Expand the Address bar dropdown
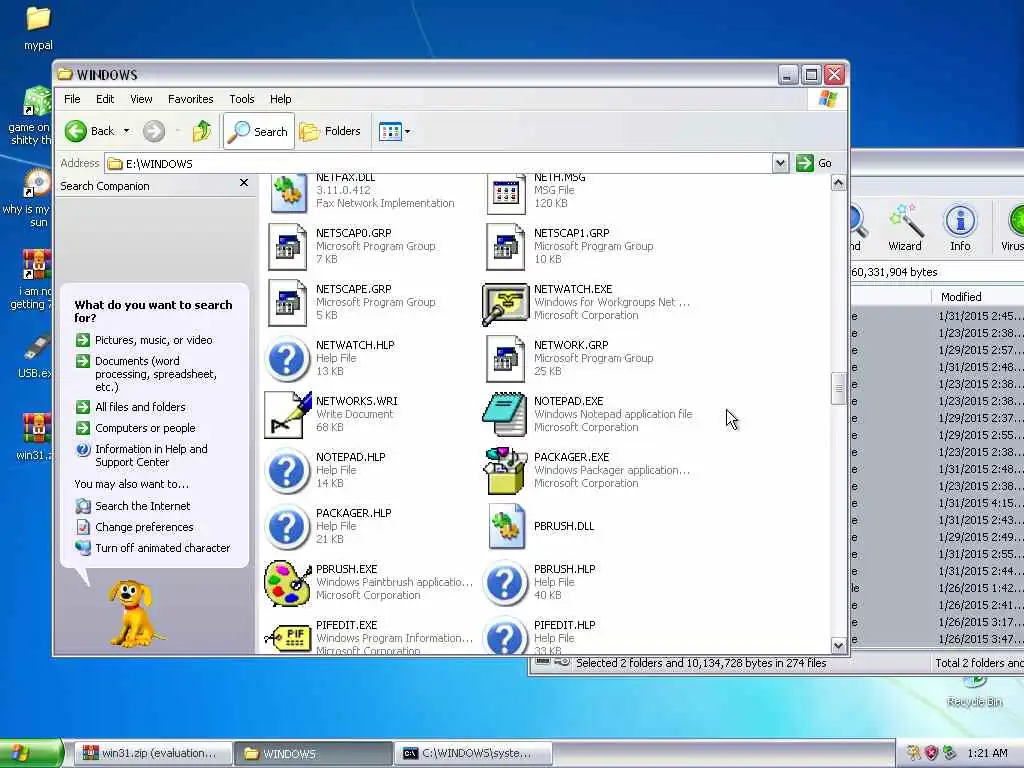The height and width of the screenshot is (768, 1024). (780, 163)
